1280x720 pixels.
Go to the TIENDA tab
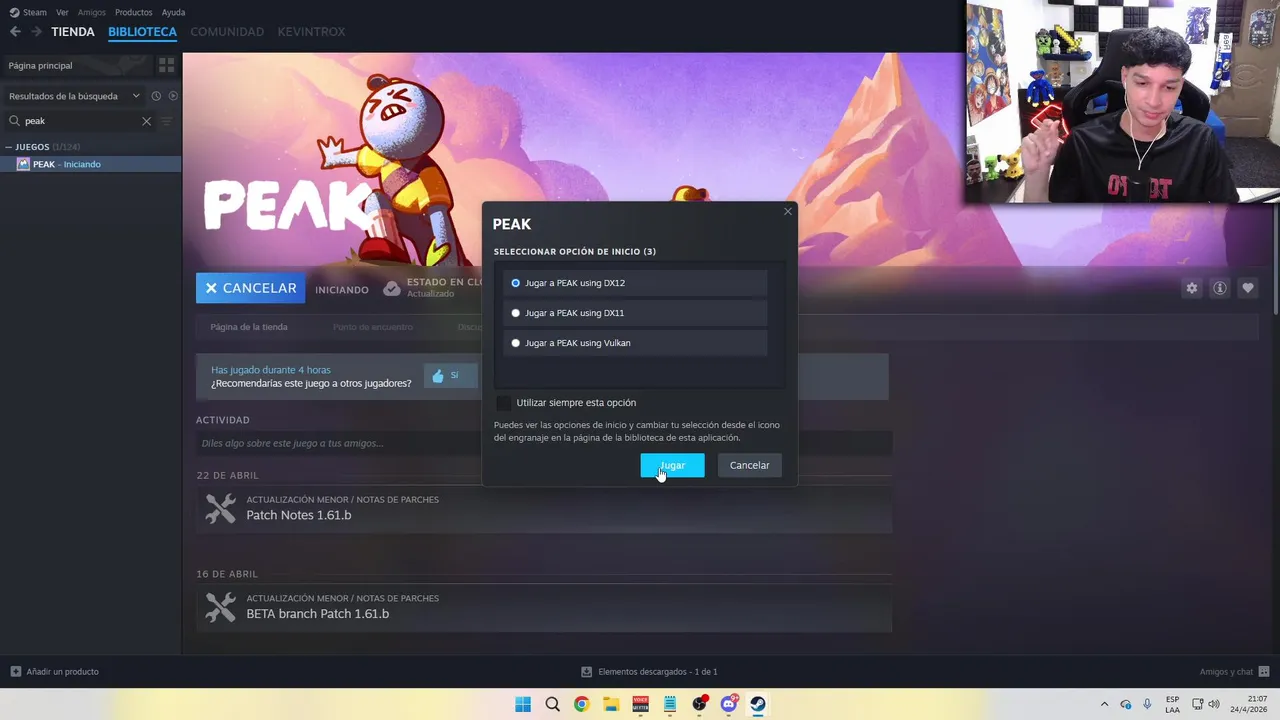[x=73, y=32]
